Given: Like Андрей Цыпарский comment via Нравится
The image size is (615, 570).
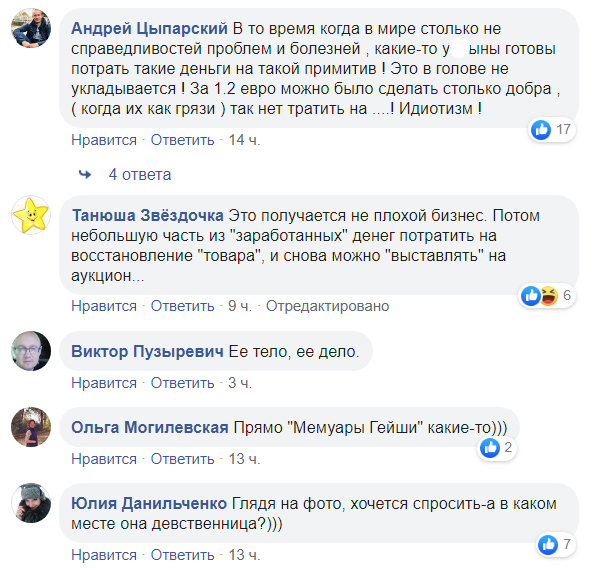Looking at the screenshot, I should tap(104, 140).
